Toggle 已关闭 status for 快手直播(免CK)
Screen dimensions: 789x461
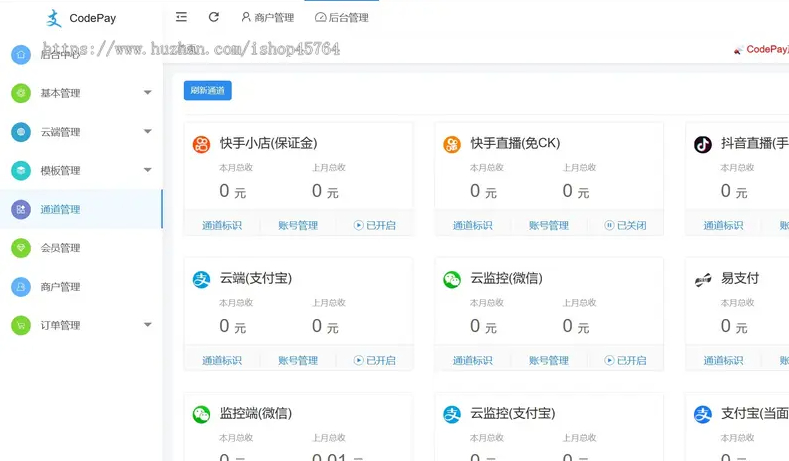[625, 226]
